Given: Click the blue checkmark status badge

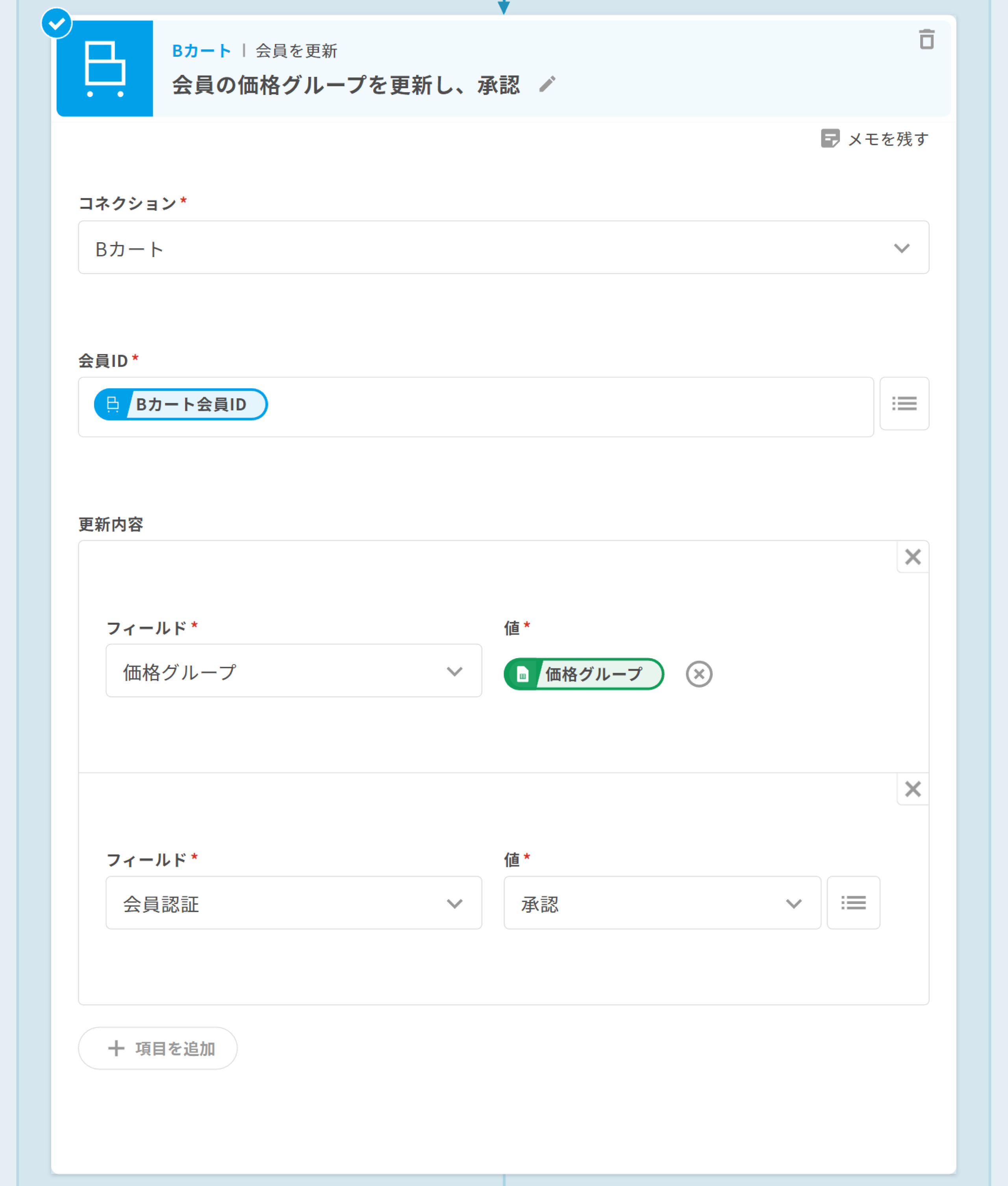Looking at the screenshot, I should [57, 24].
